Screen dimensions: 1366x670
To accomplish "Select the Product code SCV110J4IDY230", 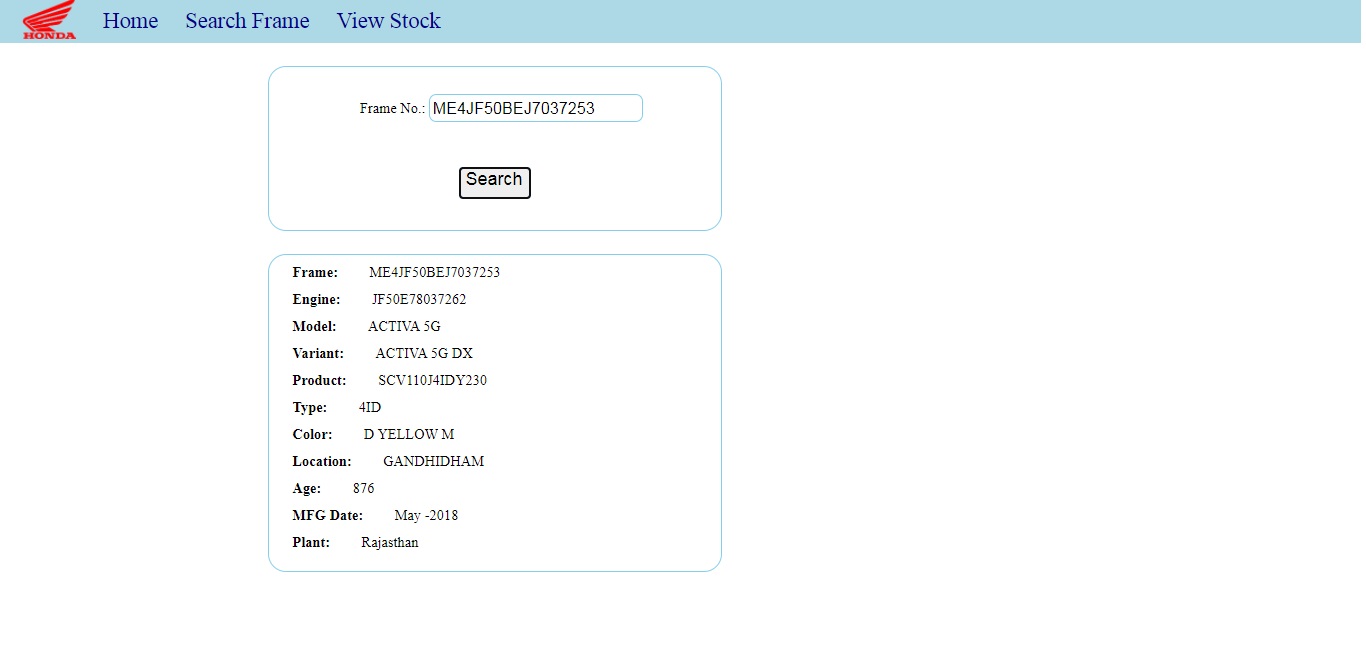I will pos(432,380).
